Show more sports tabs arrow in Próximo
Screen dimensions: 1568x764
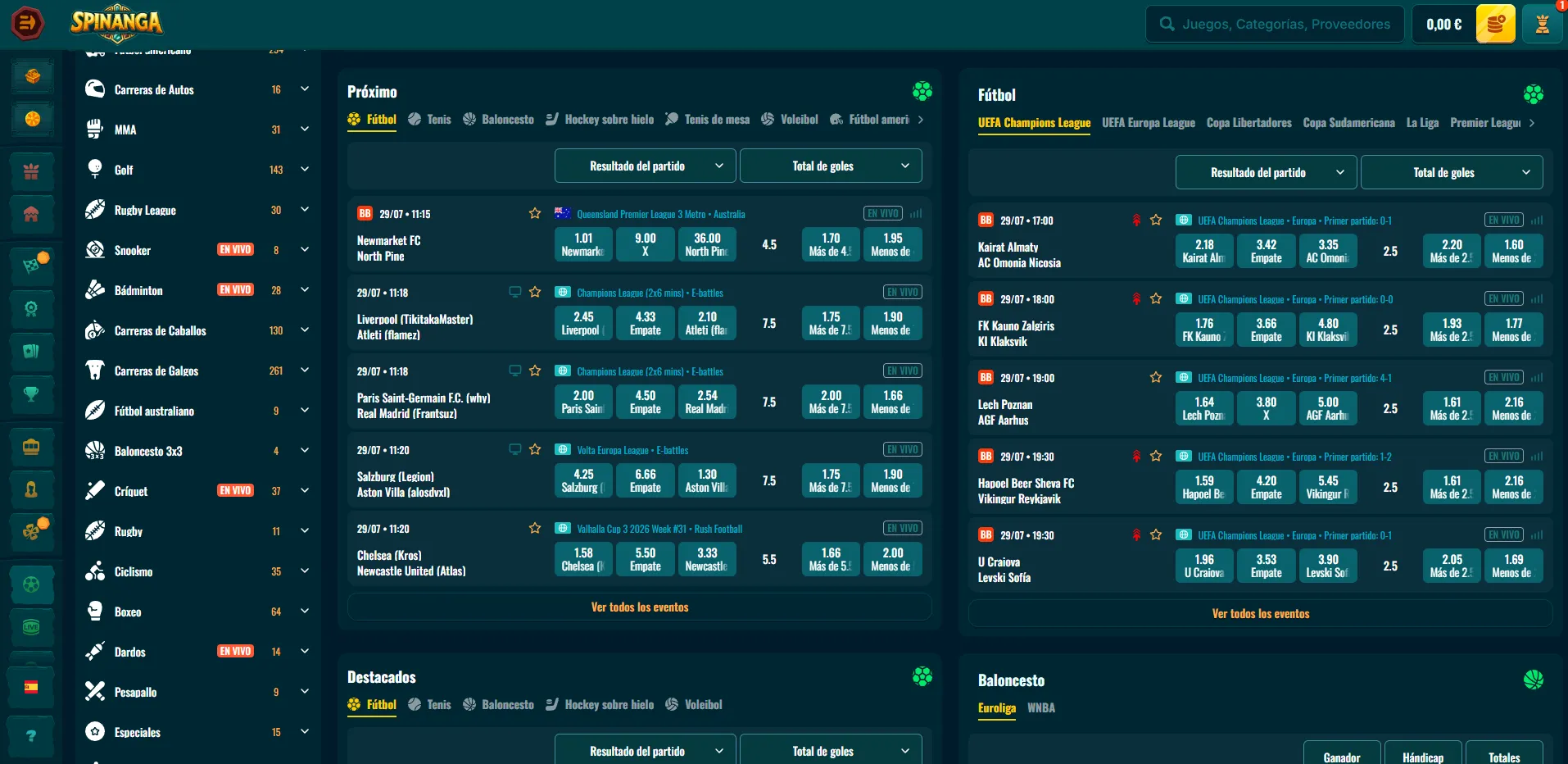pos(921,120)
